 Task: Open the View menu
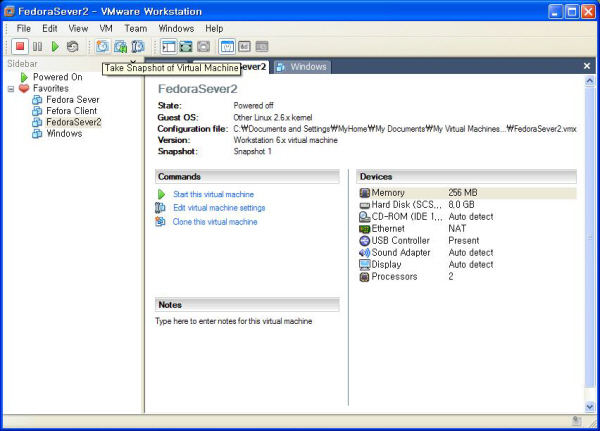click(78, 28)
